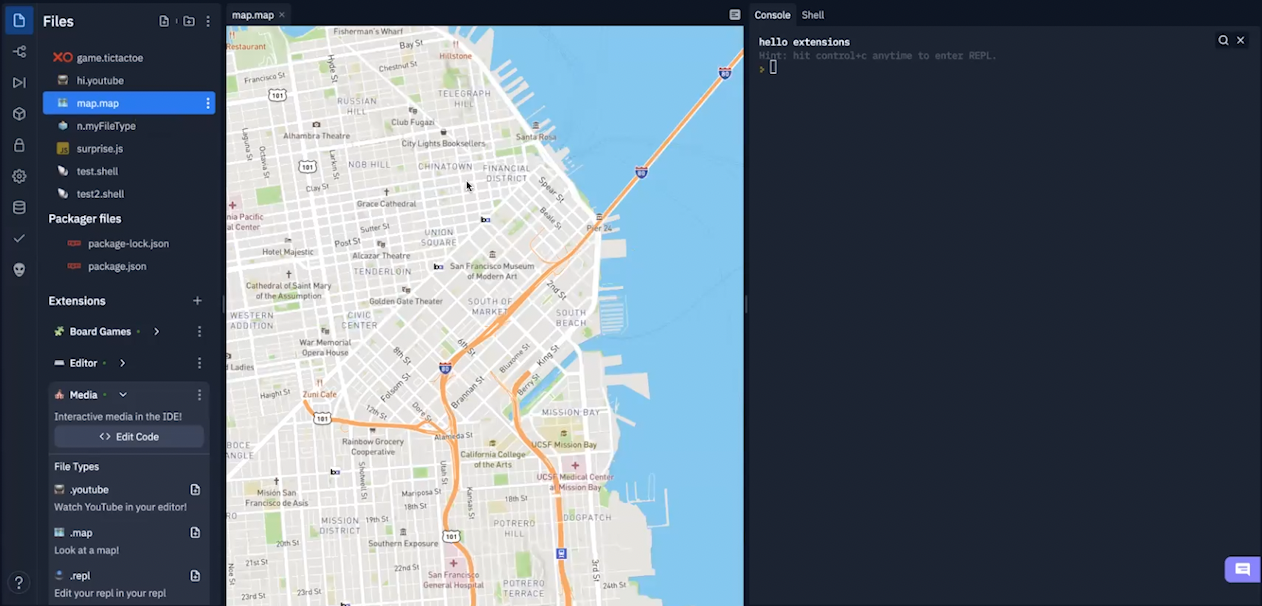Image resolution: width=1262 pixels, height=606 pixels.
Task: Expand the Board Games extension
Action: coord(156,331)
